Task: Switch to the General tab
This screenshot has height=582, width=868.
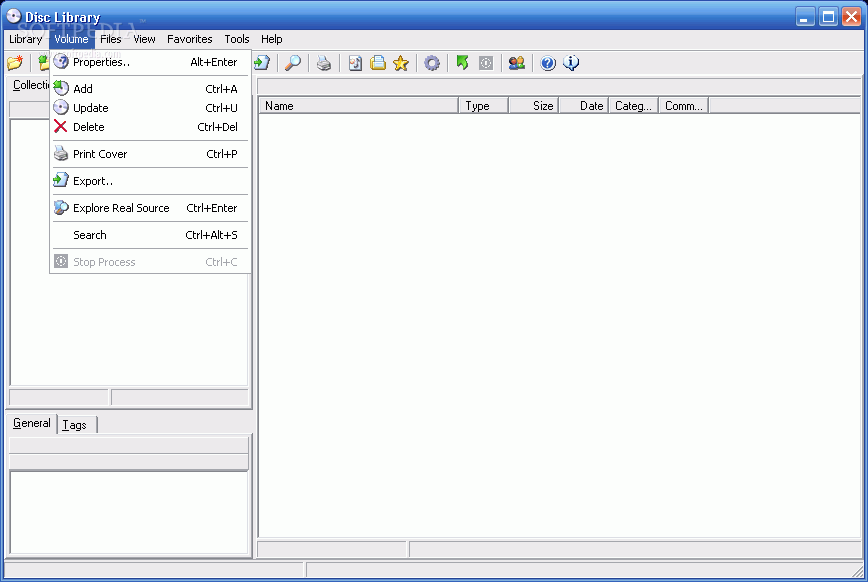Action: (32, 424)
